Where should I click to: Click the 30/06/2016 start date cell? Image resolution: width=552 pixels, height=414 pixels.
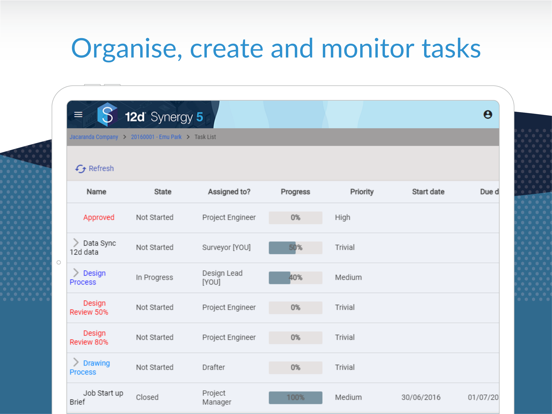click(421, 397)
